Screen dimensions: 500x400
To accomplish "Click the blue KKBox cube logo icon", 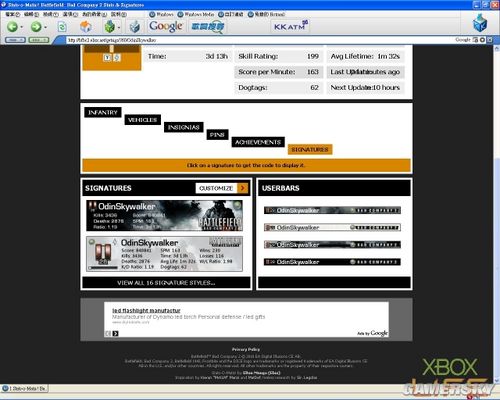I will pyautogui.click(x=480, y=23).
